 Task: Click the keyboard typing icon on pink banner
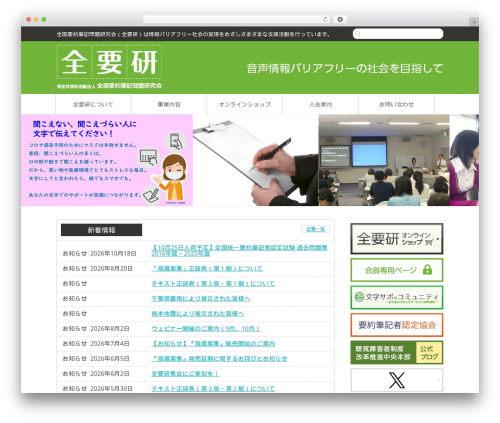[149, 157]
